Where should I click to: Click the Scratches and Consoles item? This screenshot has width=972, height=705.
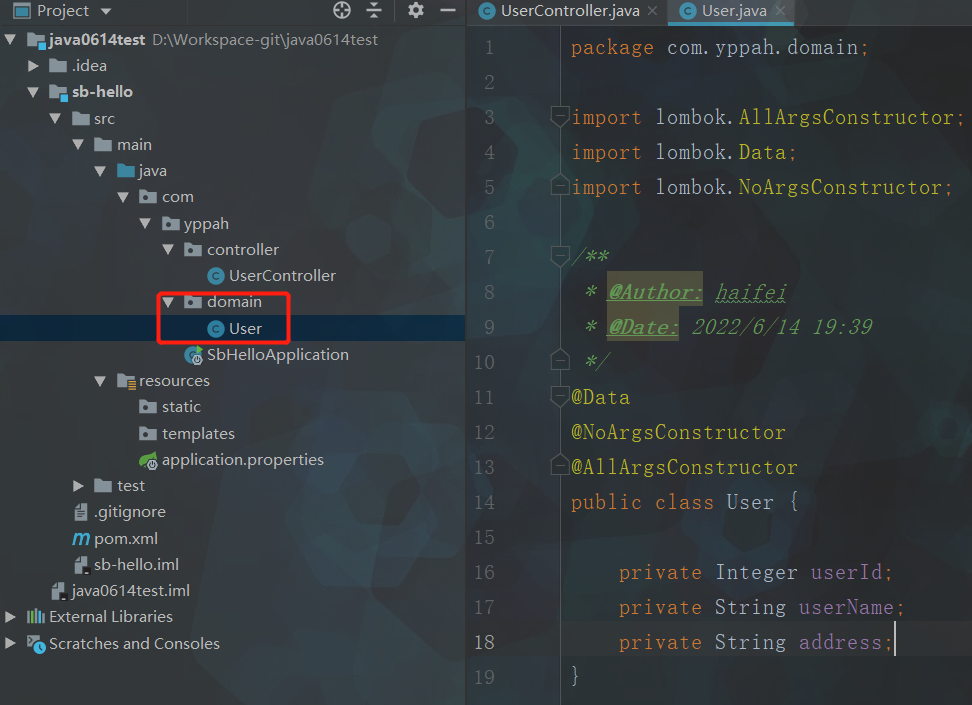pyautogui.click(x=134, y=644)
